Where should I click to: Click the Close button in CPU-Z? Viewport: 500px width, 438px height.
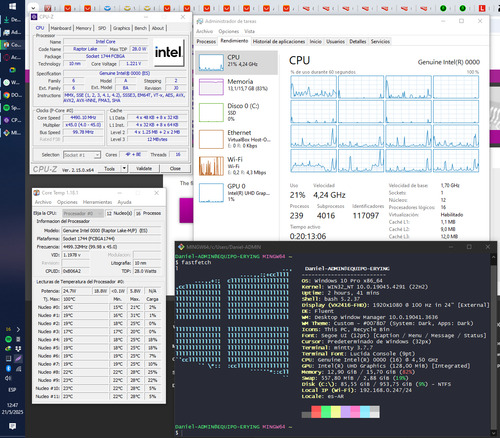click(x=175, y=169)
